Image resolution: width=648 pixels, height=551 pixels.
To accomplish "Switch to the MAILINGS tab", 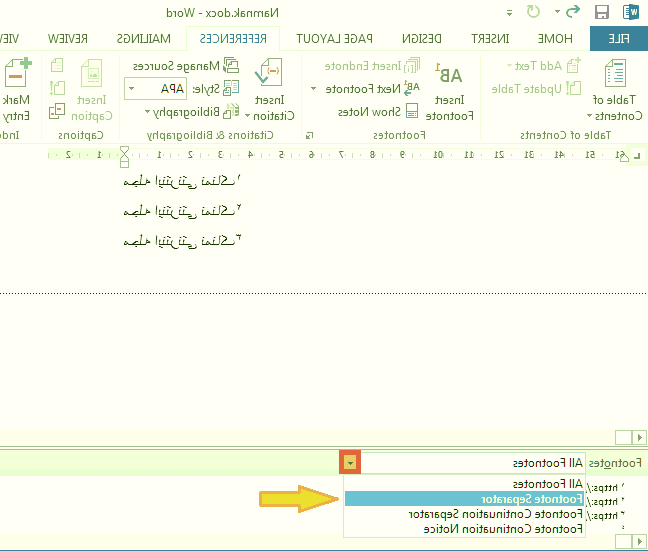I will click(x=150, y=39).
